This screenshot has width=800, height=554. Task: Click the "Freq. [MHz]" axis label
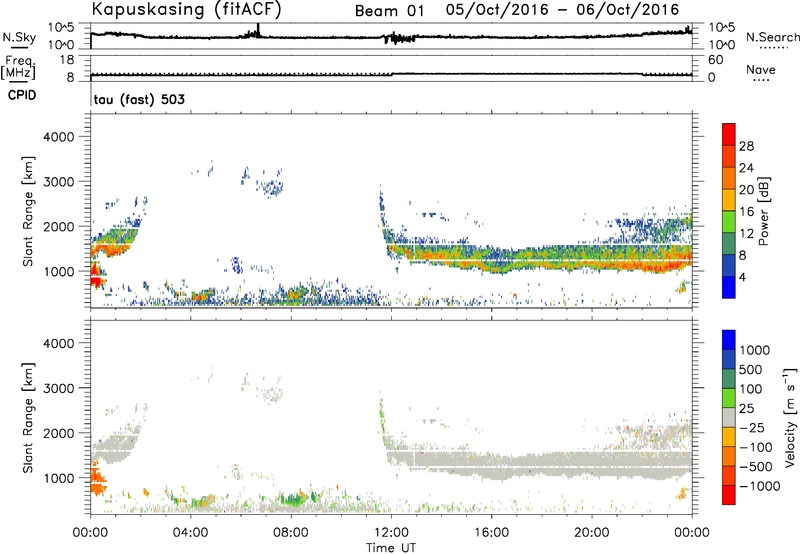[x=19, y=67]
